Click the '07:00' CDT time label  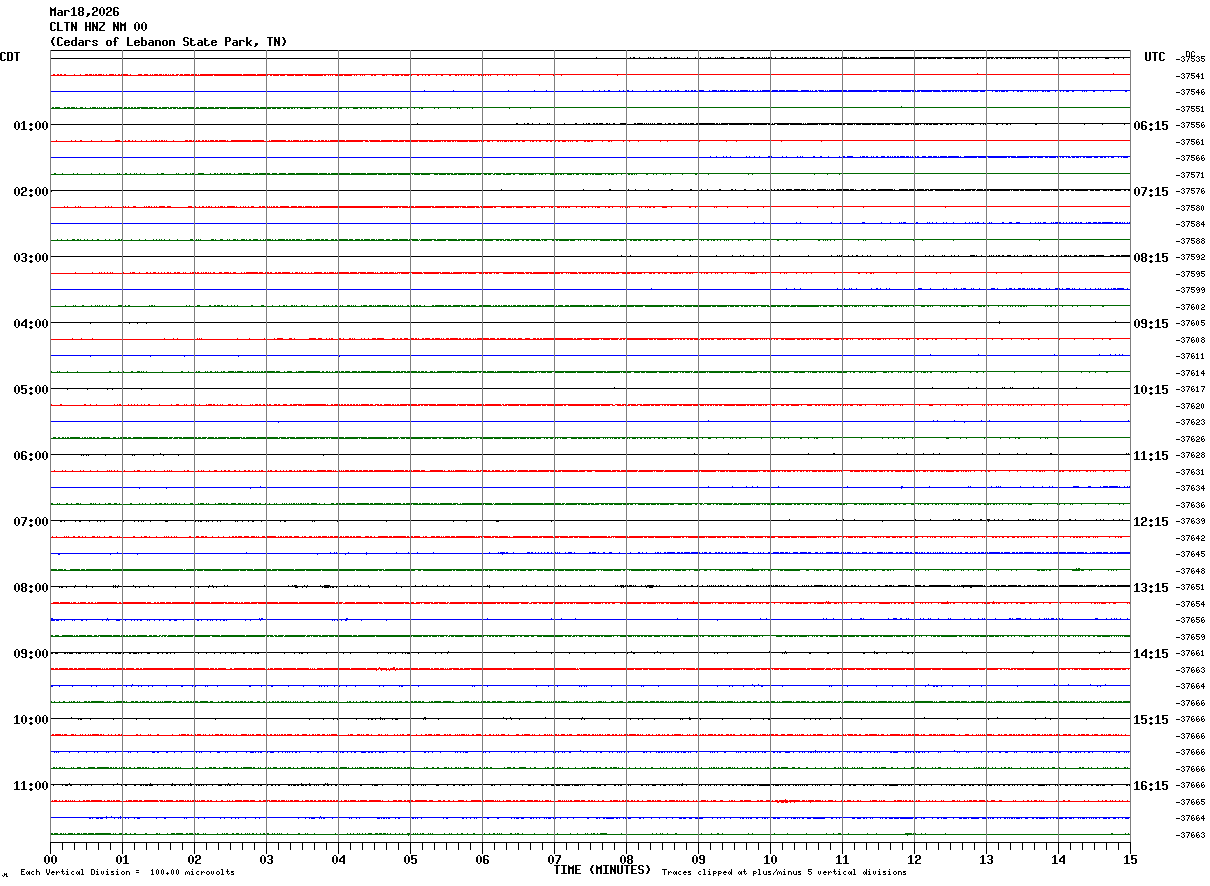pyautogui.click(x=31, y=522)
